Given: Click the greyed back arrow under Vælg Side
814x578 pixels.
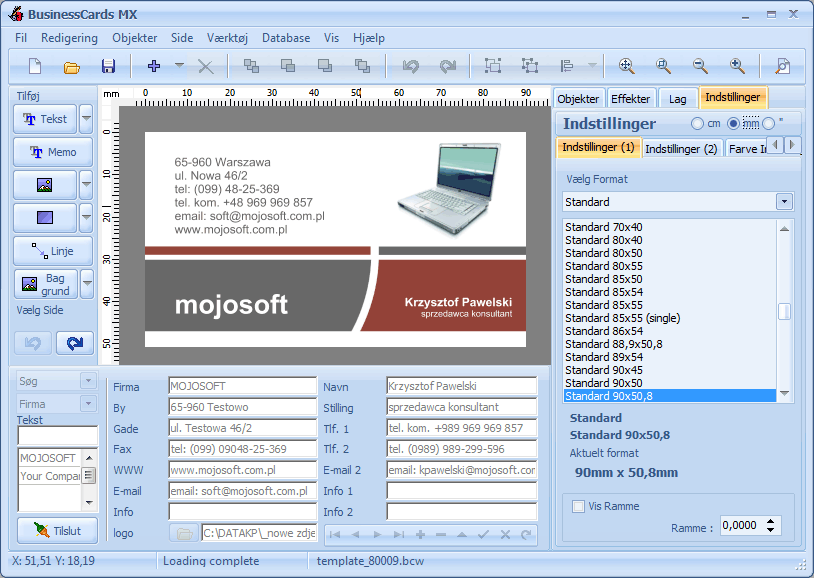Looking at the screenshot, I should point(33,343).
